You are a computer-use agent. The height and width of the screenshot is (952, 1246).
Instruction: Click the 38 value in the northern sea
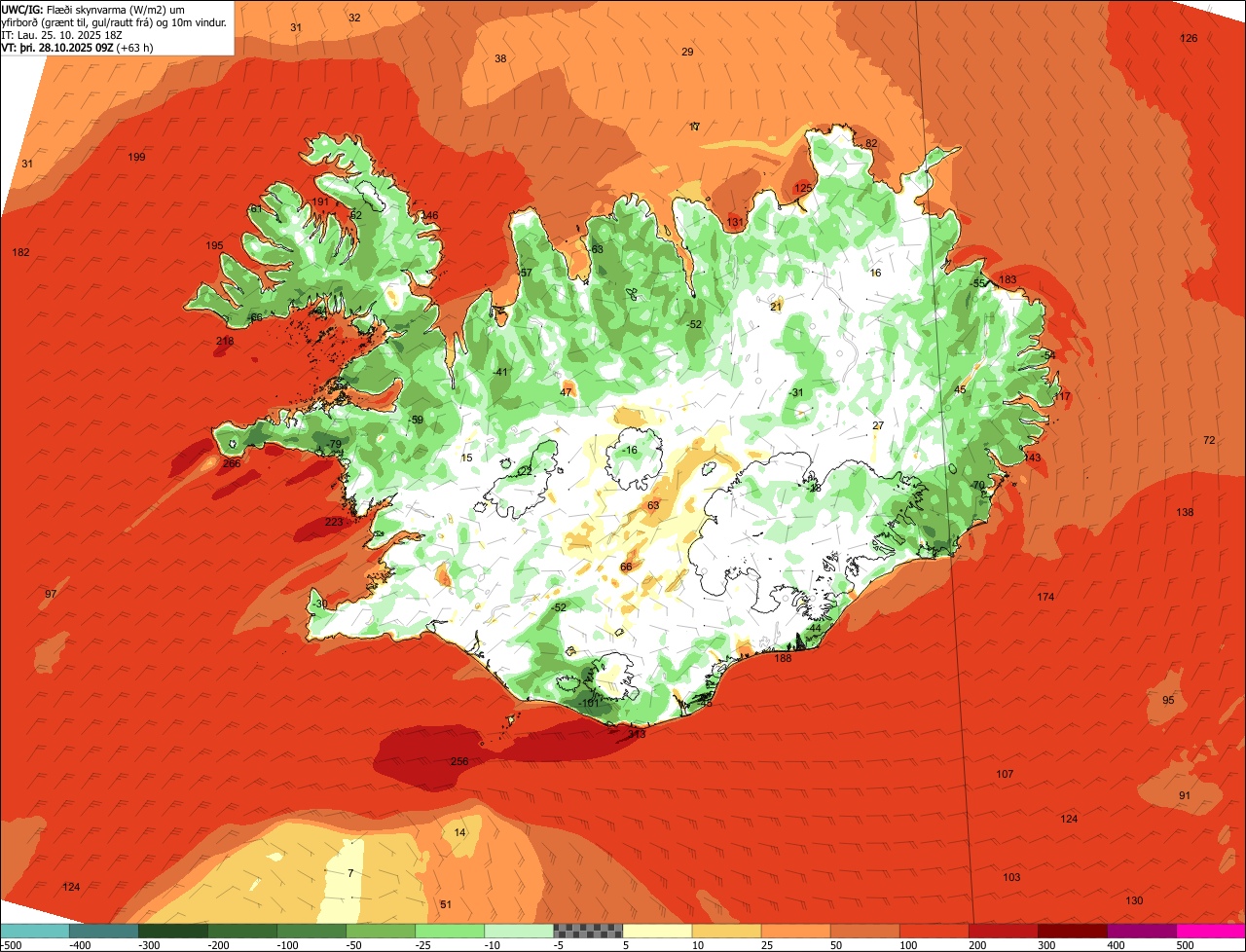pyautogui.click(x=500, y=58)
